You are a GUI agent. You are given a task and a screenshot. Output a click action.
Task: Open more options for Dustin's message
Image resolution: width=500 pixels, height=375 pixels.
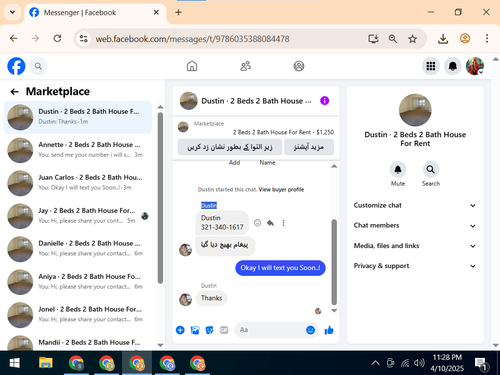tap(283, 223)
